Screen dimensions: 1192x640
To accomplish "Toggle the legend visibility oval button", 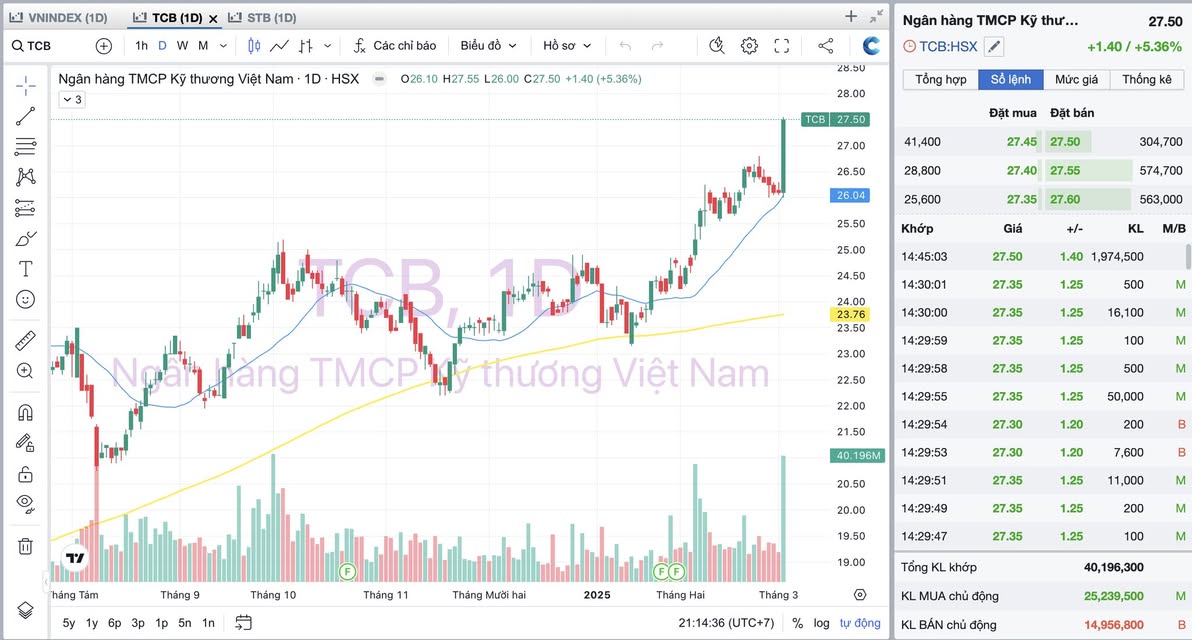I will (379, 78).
